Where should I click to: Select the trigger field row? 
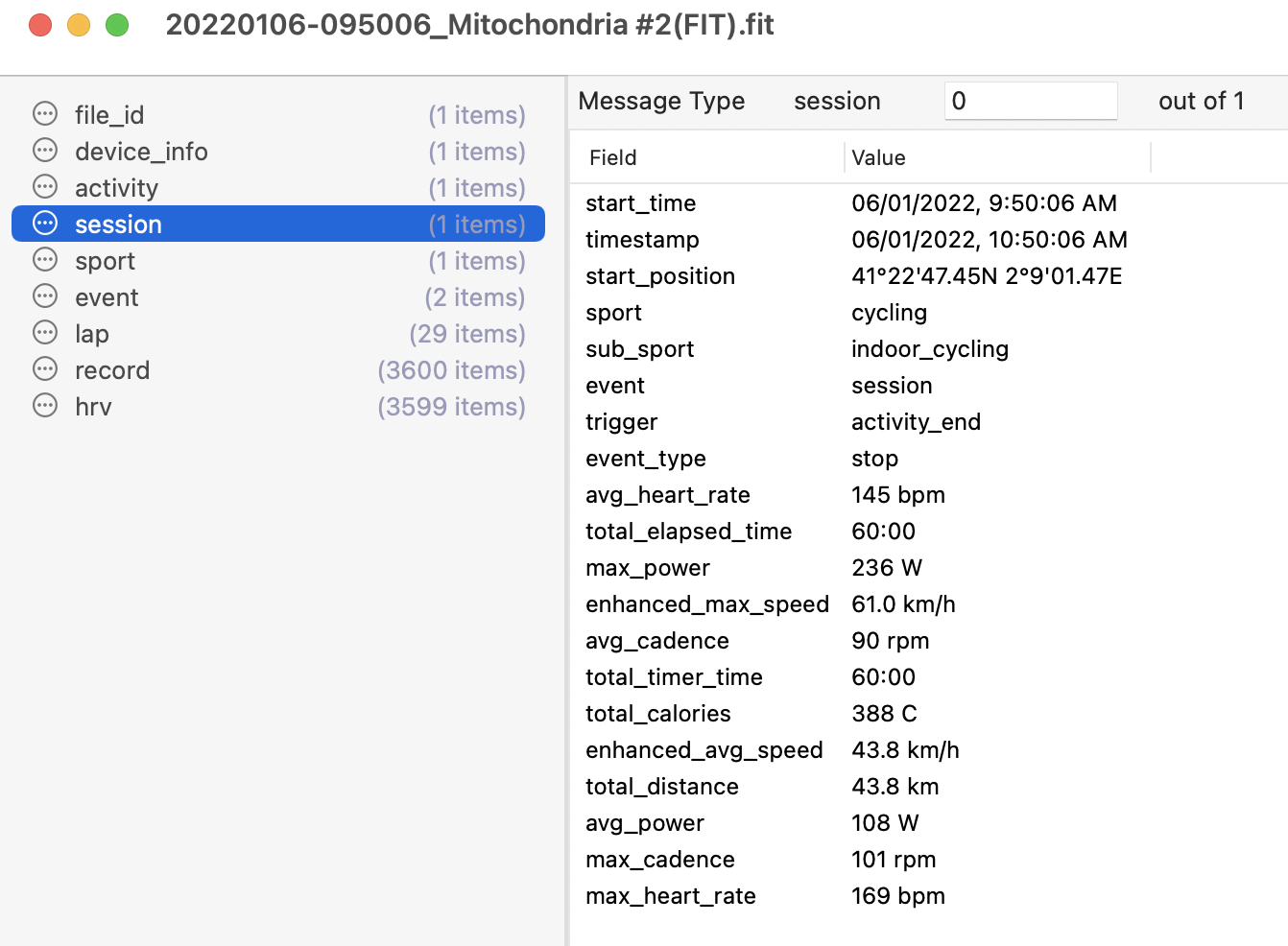pyautogui.click(x=928, y=422)
